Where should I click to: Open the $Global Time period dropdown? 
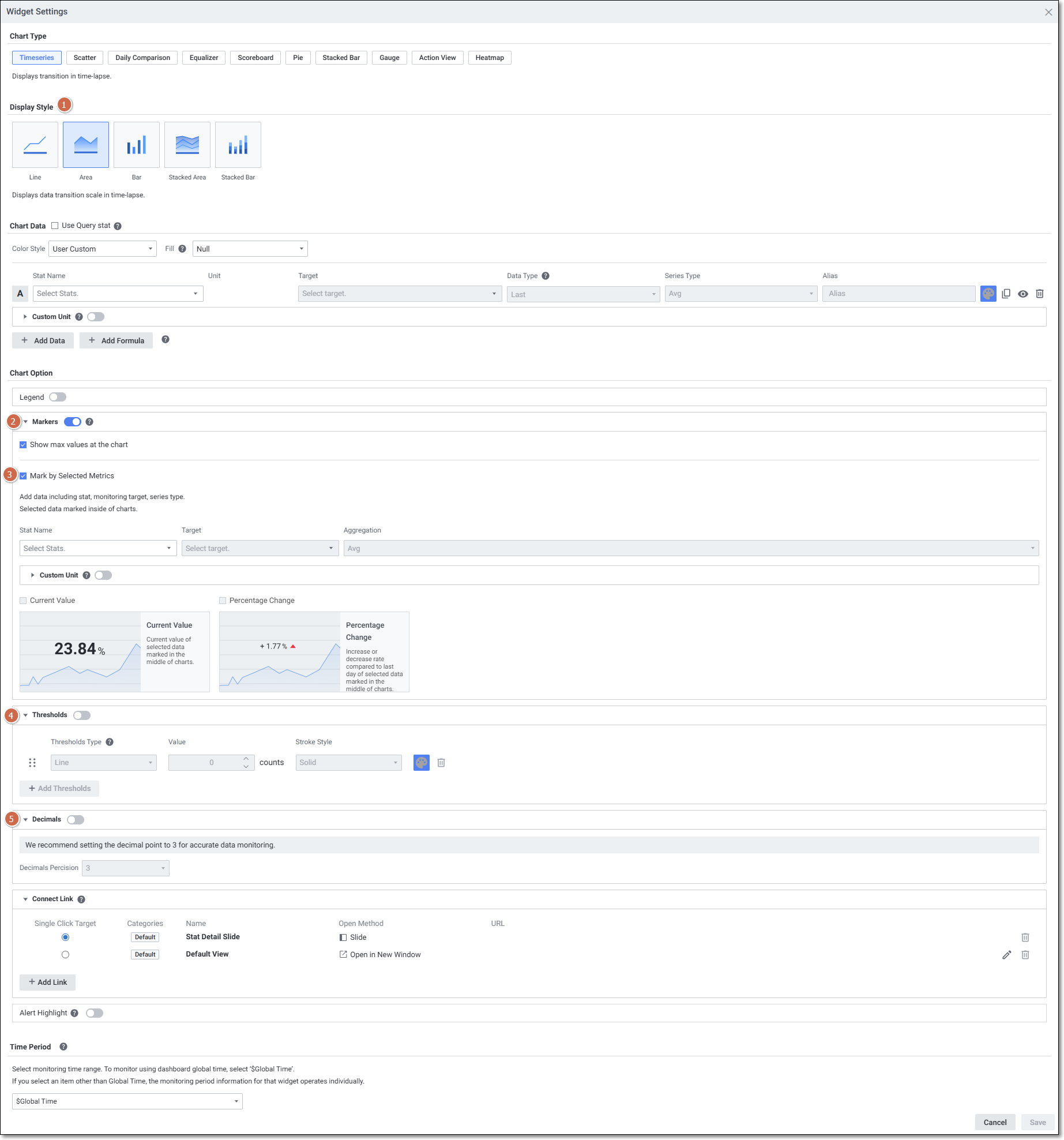(127, 1101)
